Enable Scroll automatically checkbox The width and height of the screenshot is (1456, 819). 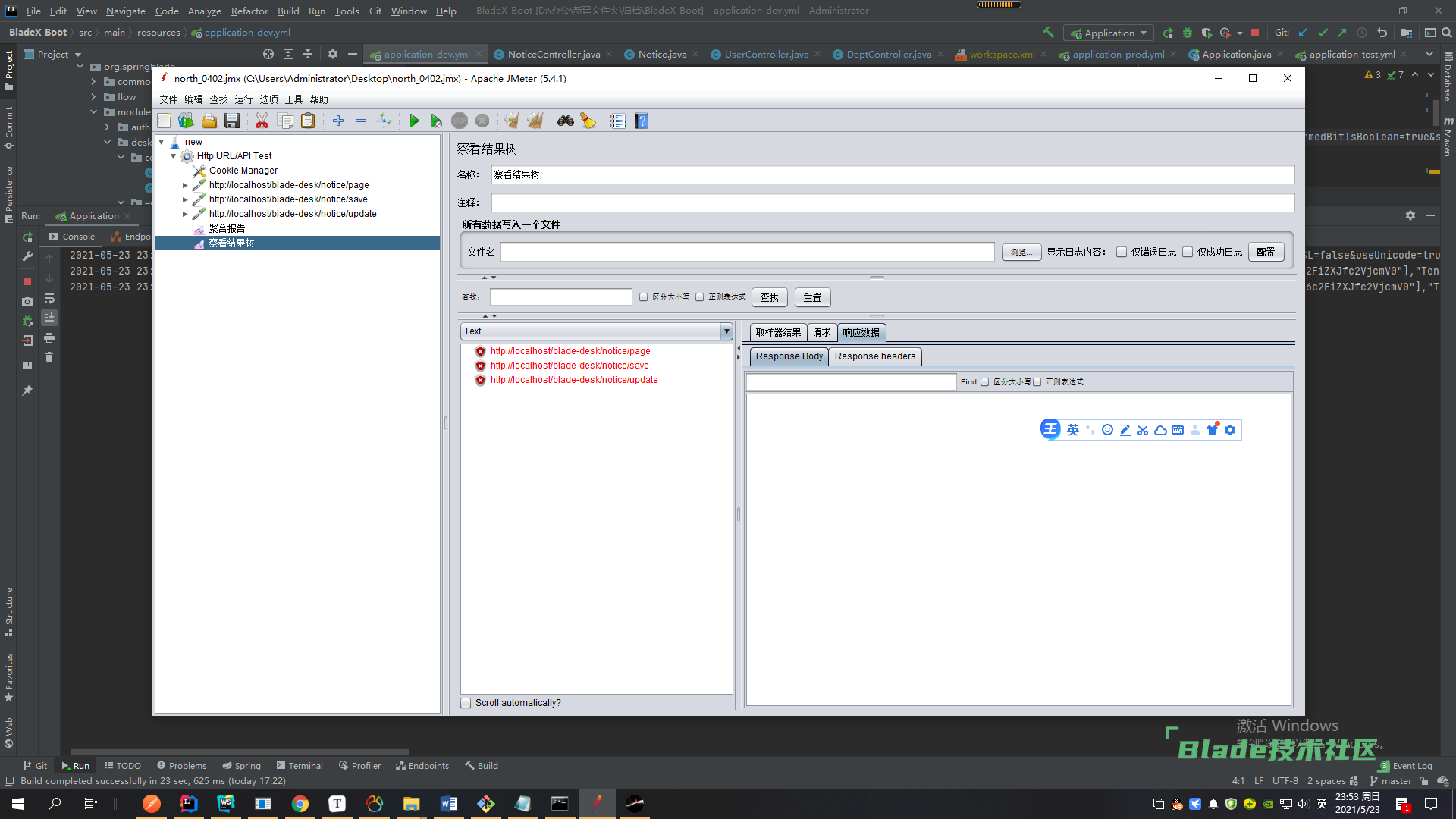(x=466, y=703)
